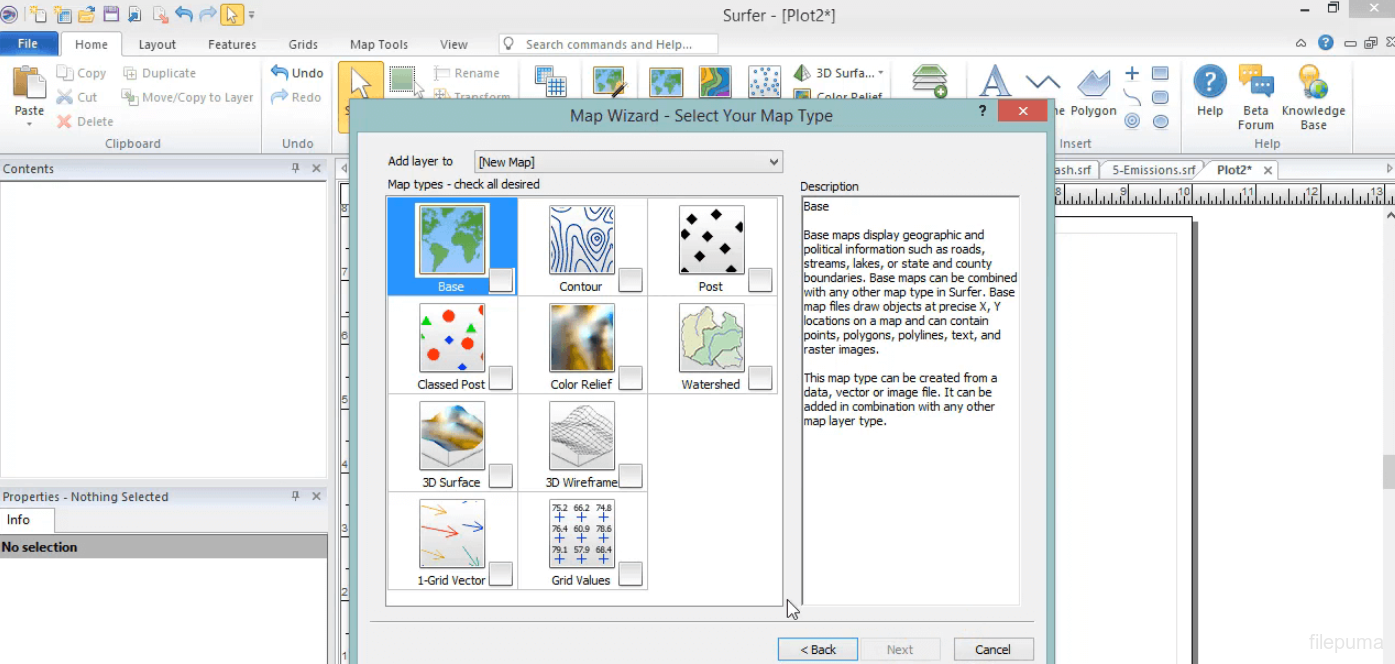Select the Base map type thumbnail
Image resolution: width=1395 pixels, height=664 pixels.
click(x=452, y=240)
